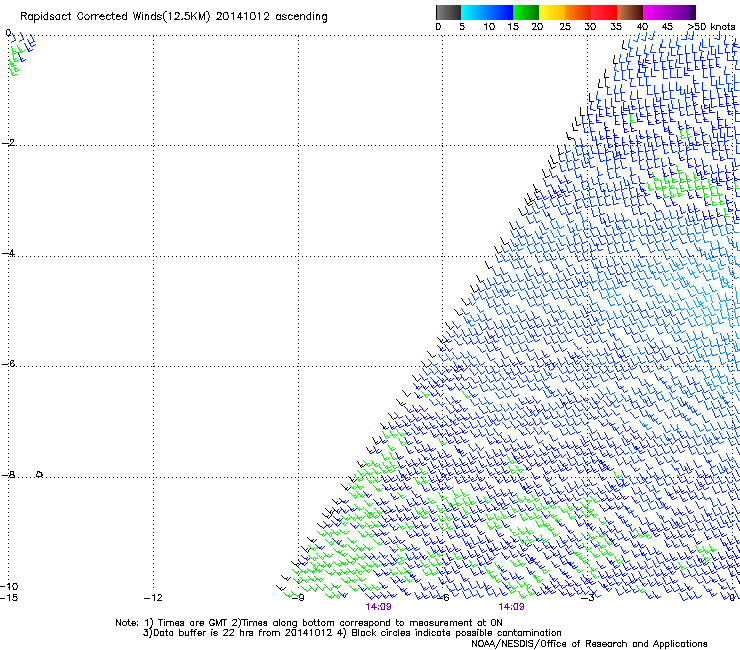This screenshot has height=650, width=740.
Task: Click the Rapidsact Corrected Winds title text
Action: tap(174, 17)
